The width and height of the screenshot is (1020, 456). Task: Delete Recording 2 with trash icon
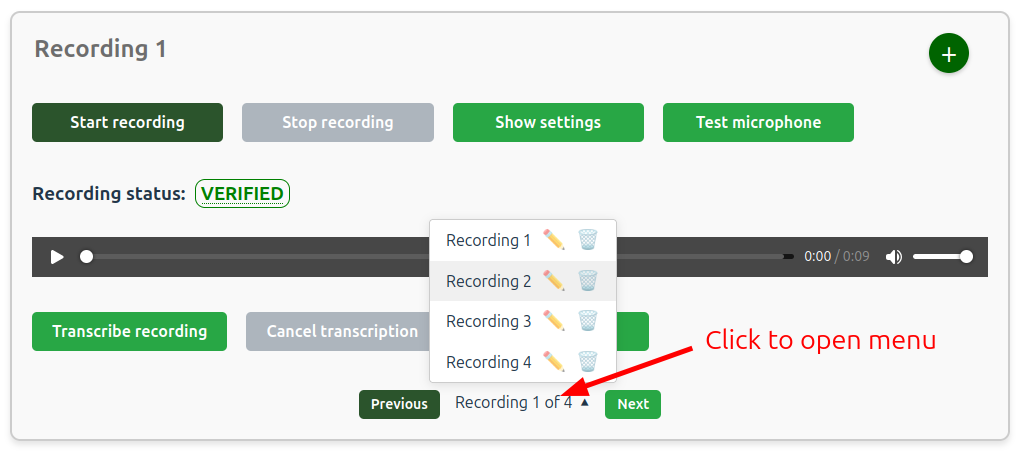587,281
